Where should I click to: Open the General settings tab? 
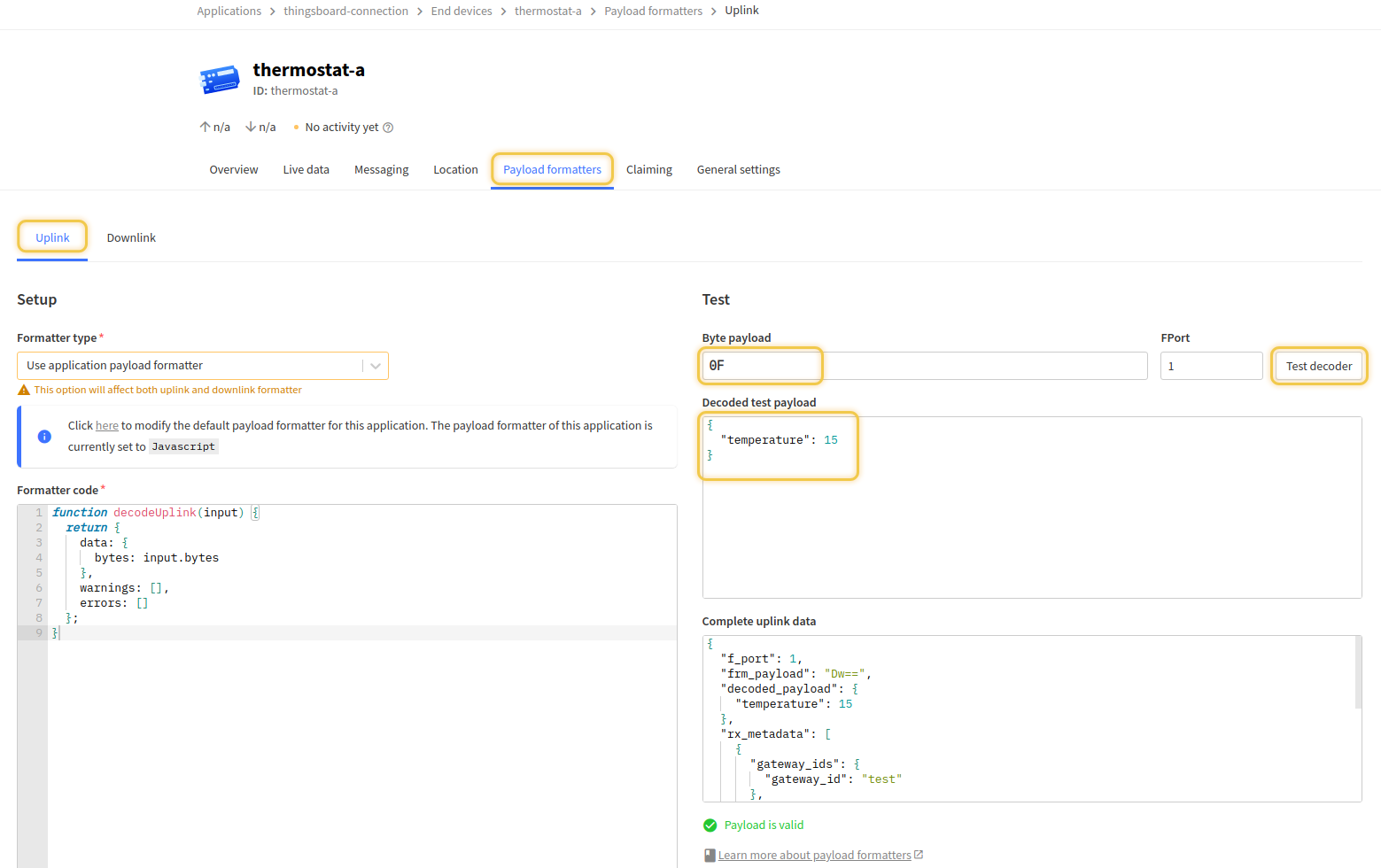738,170
